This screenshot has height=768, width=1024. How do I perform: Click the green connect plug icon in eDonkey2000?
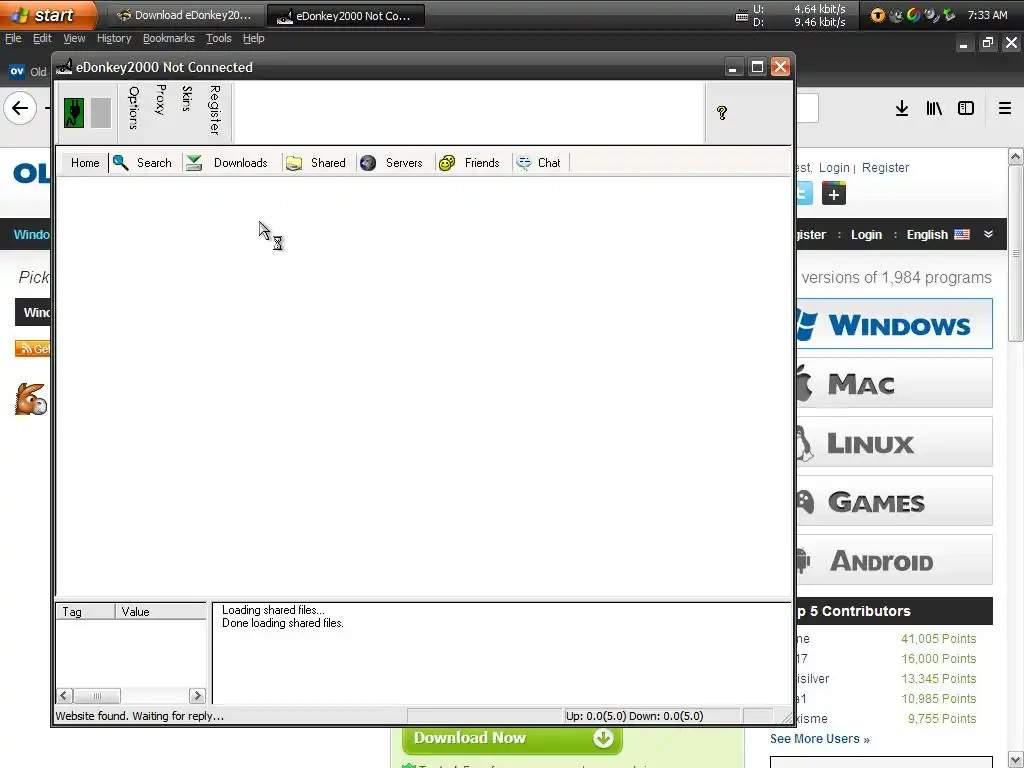pyautogui.click(x=74, y=112)
